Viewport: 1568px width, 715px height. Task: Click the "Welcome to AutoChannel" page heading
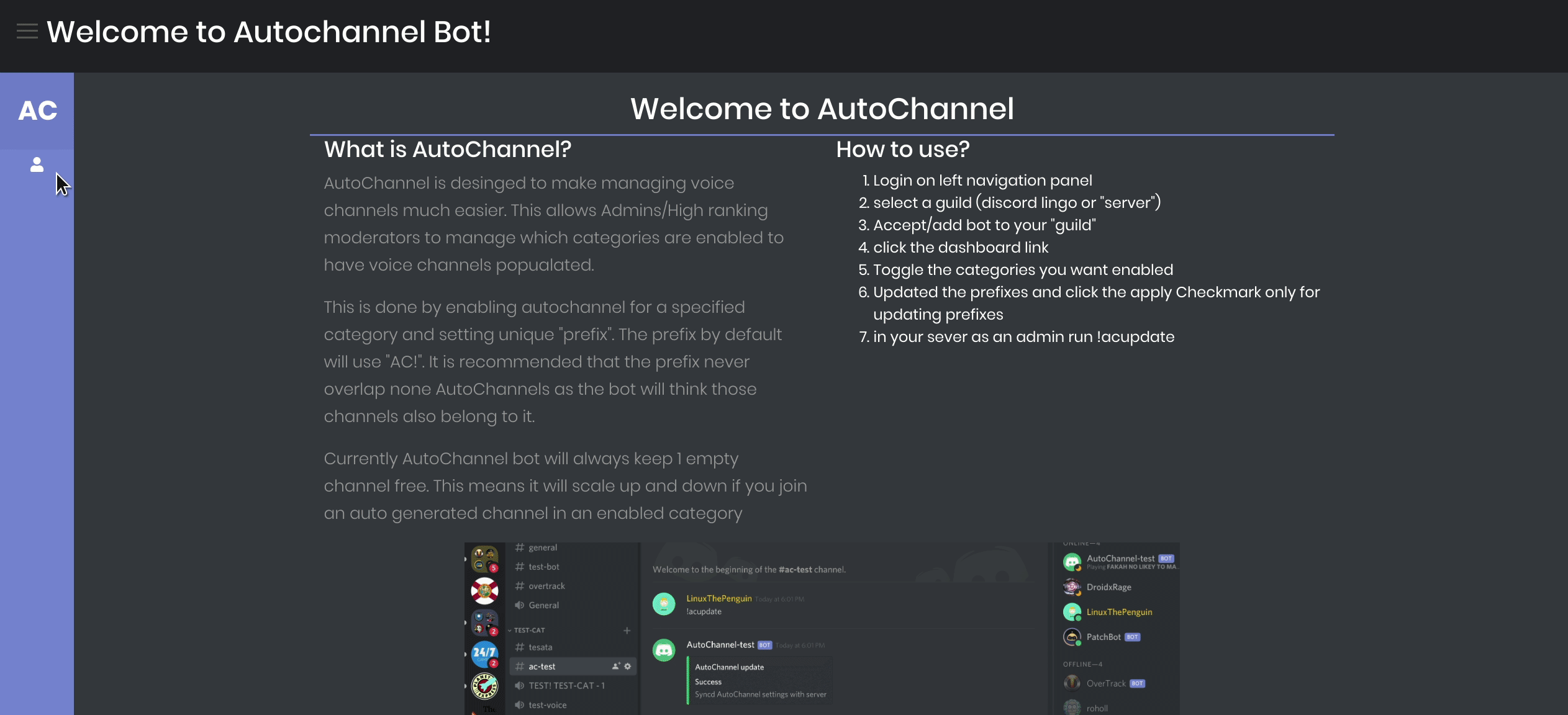coord(822,109)
